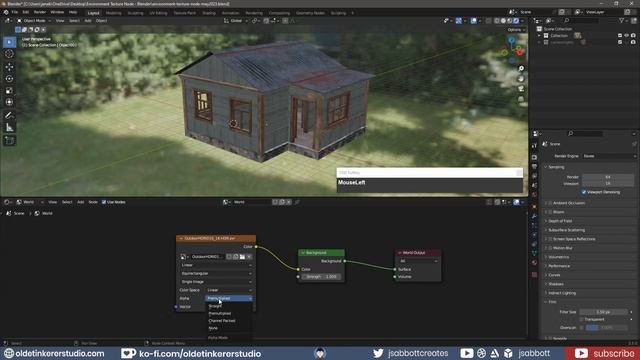The width and height of the screenshot is (640, 360).
Task: Open the Render Engine dropdown
Action: pos(609,156)
